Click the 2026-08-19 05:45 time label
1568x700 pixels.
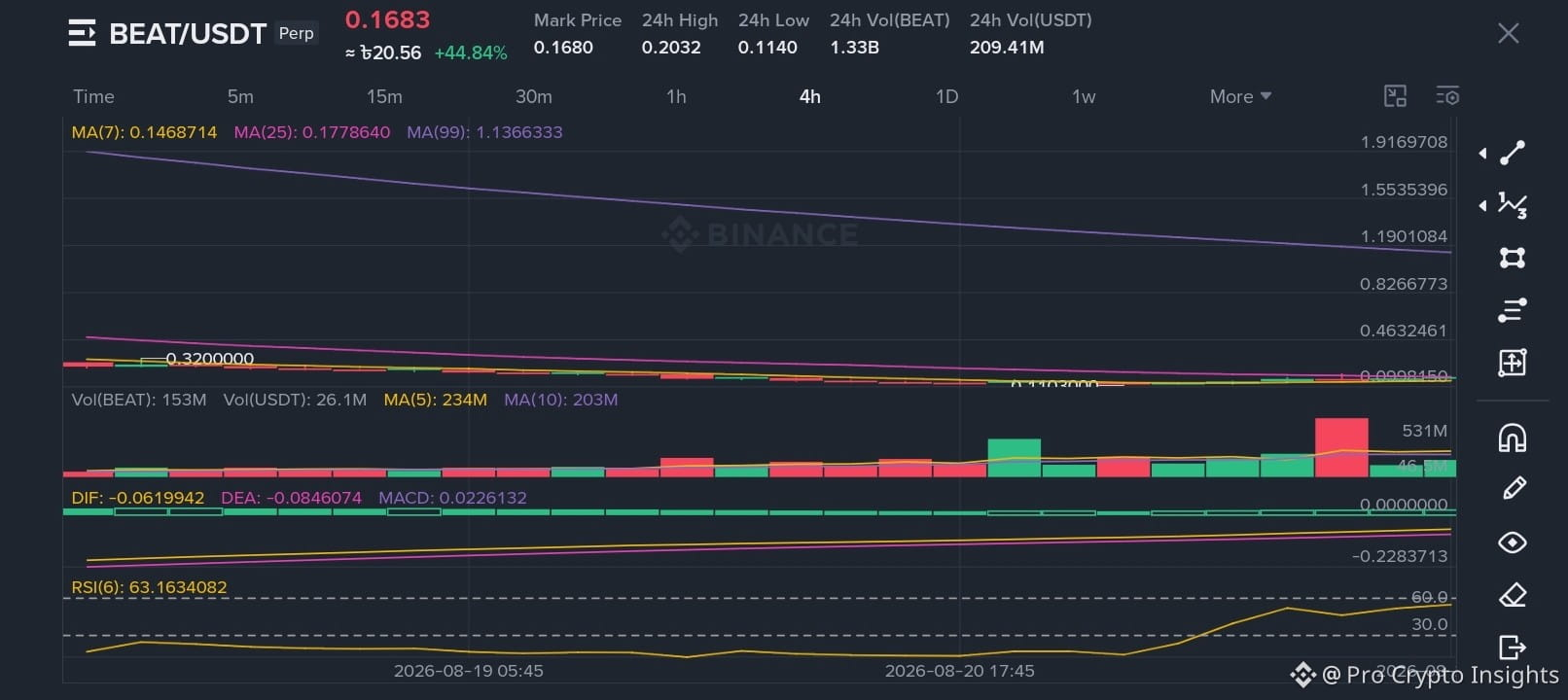pos(468,671)
